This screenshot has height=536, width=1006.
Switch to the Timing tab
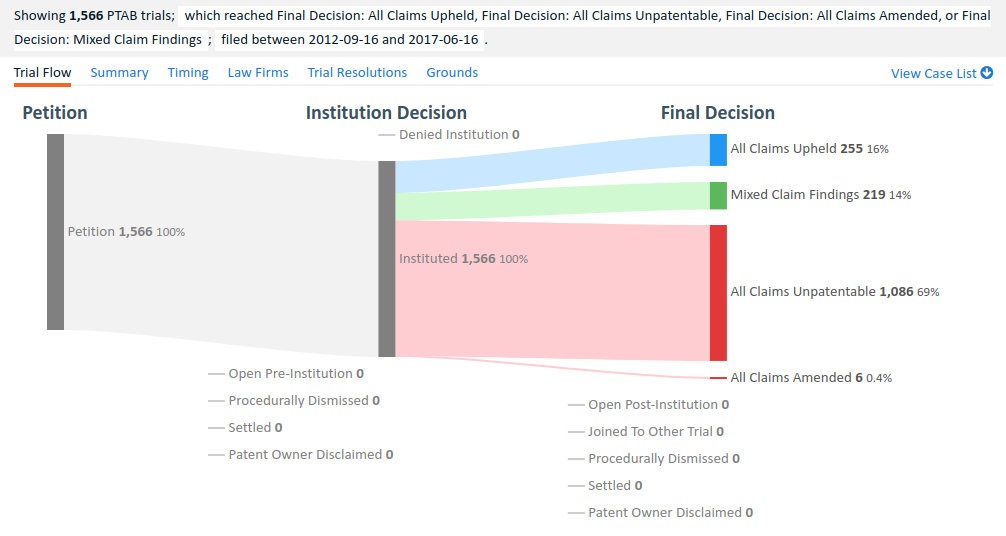click(x=188, y=73)
